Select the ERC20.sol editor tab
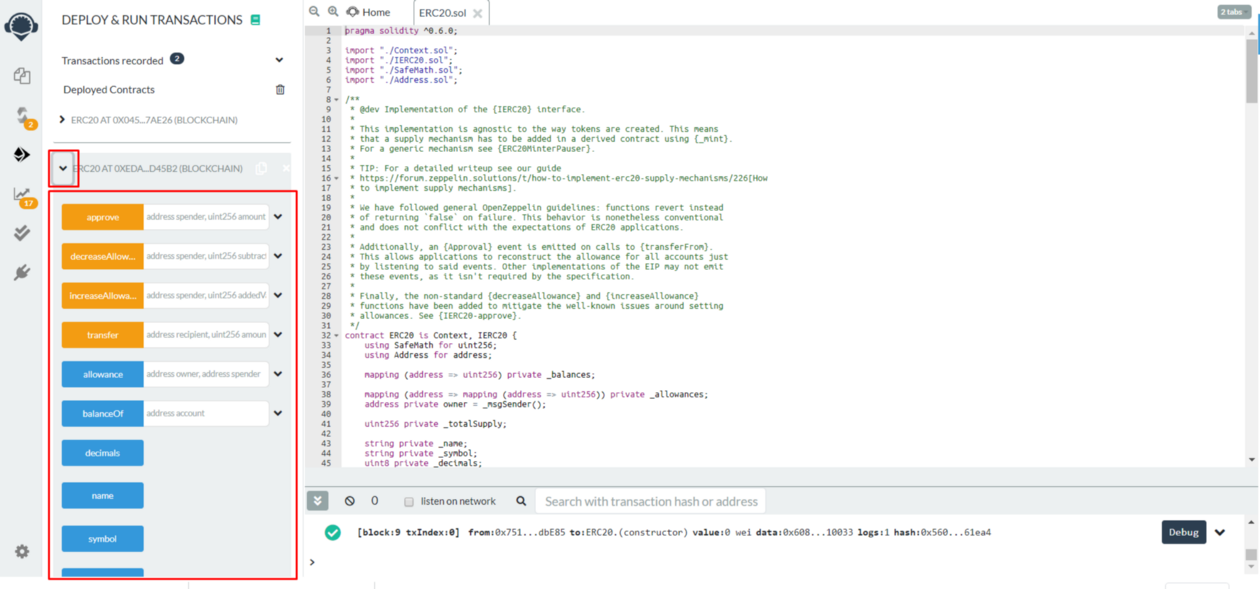This screenshot has width=1260, height=589. pyautogui.click(x=442, y=13)
